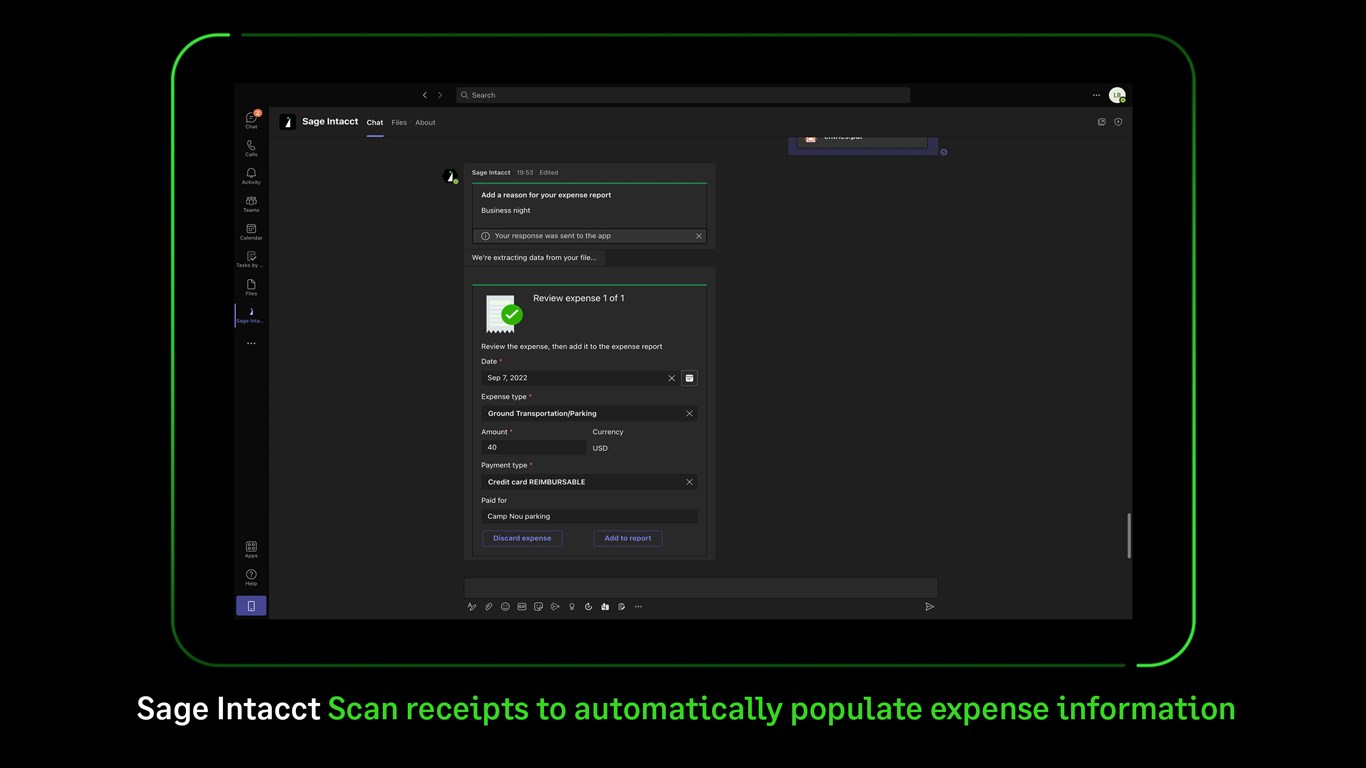Click the Loop refresh icon in the compose toolbar
This screenshot has height=768, width=1366.
pyautogui.click(x=588, y=607)
